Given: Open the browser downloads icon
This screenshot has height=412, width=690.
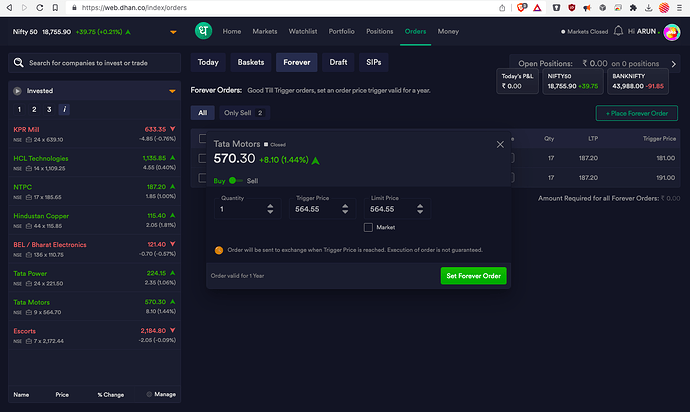Looking at the screenshot, I should pyautogui.click(x=648, y=7).
